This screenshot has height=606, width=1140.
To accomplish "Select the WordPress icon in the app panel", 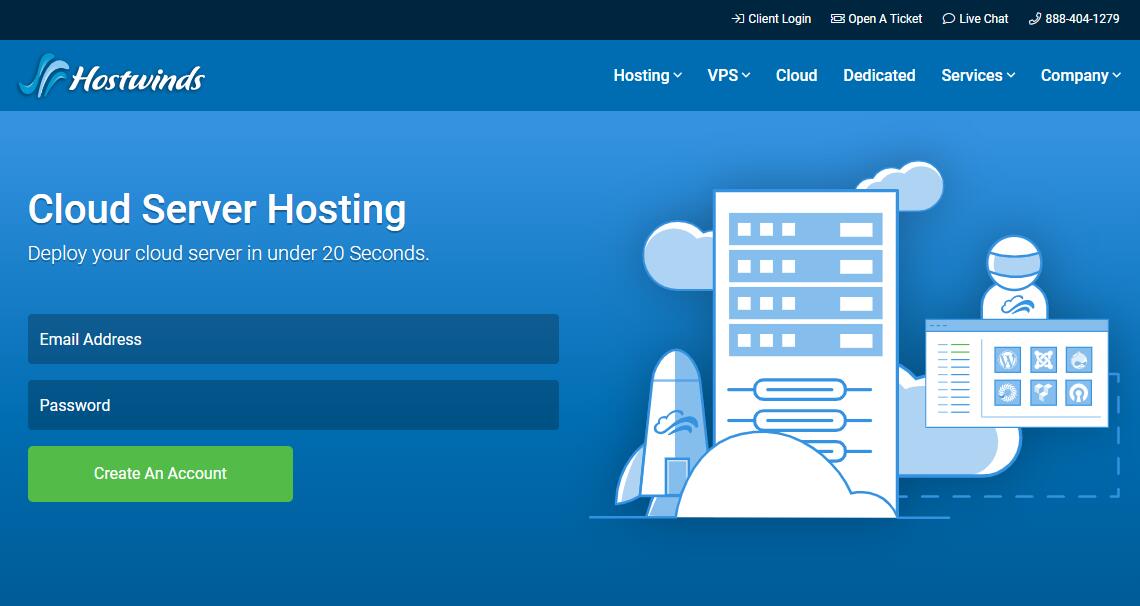I will tap(1008, 359).
